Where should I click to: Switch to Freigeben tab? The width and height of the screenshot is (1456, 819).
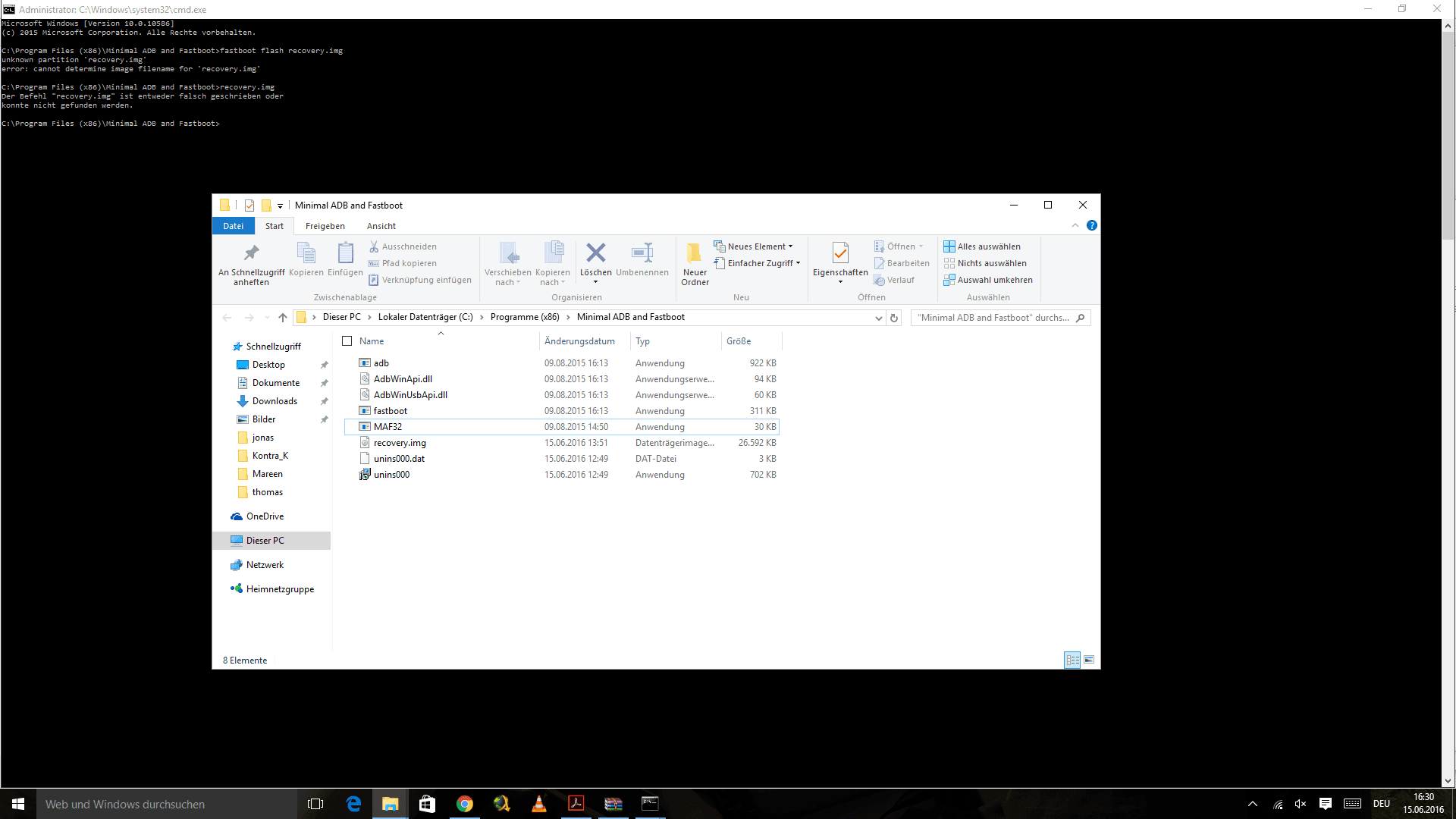(x=325, y=226)
